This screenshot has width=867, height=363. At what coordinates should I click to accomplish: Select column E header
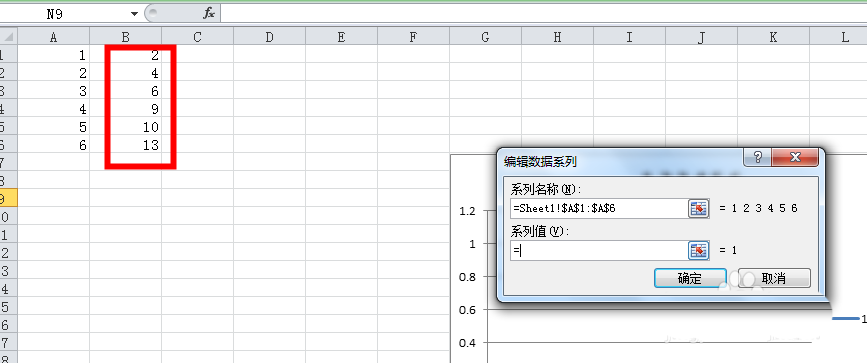click(x=341, y=37)
